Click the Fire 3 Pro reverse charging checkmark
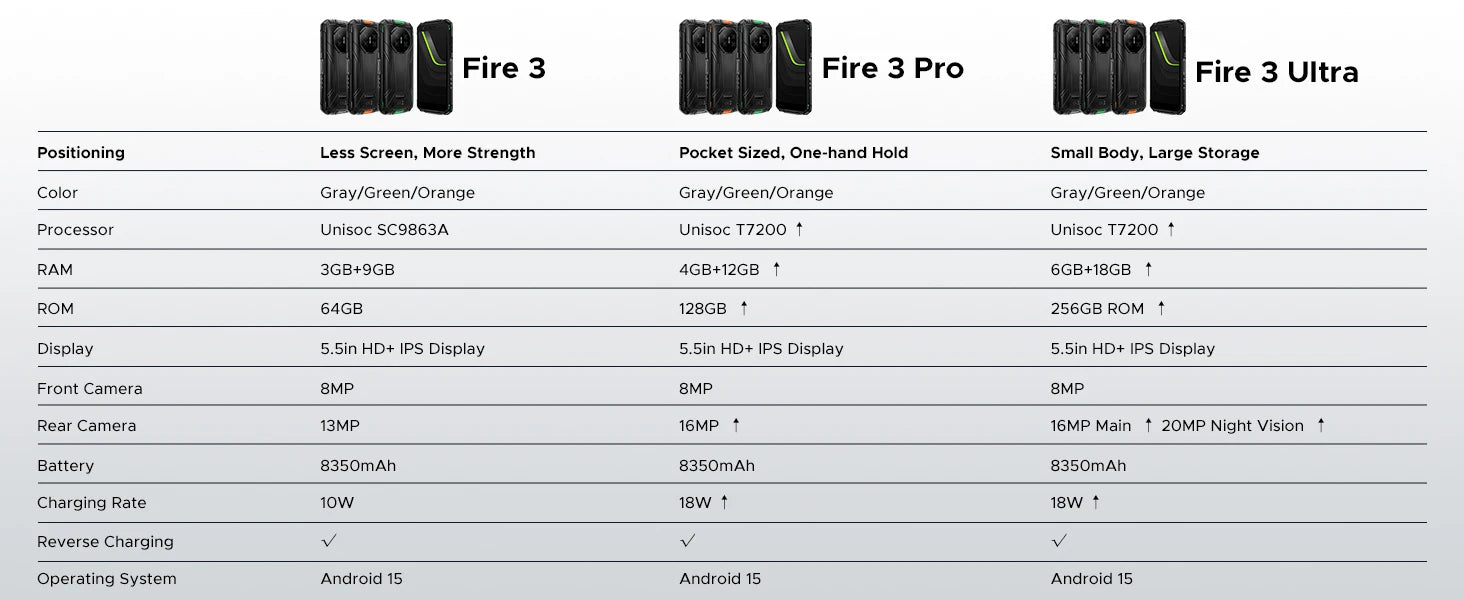The height and width of the screenshot is (600, 1464). [687, 541]
